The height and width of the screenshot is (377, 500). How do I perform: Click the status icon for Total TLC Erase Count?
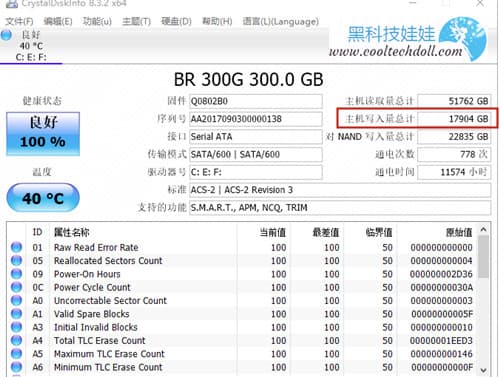(16, 340)
